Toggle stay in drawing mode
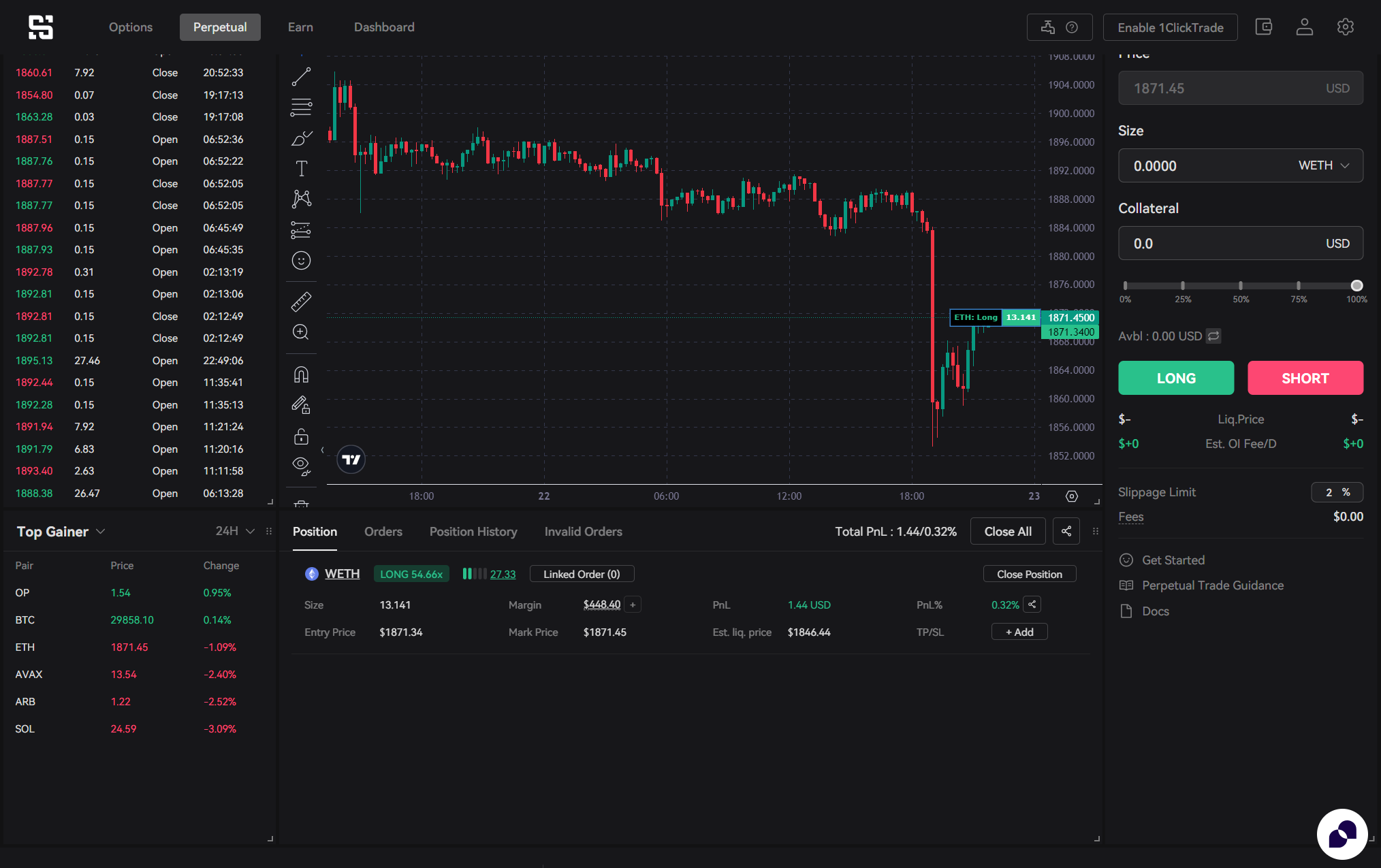Viewport: 1381px width, 868px height. 301,405
